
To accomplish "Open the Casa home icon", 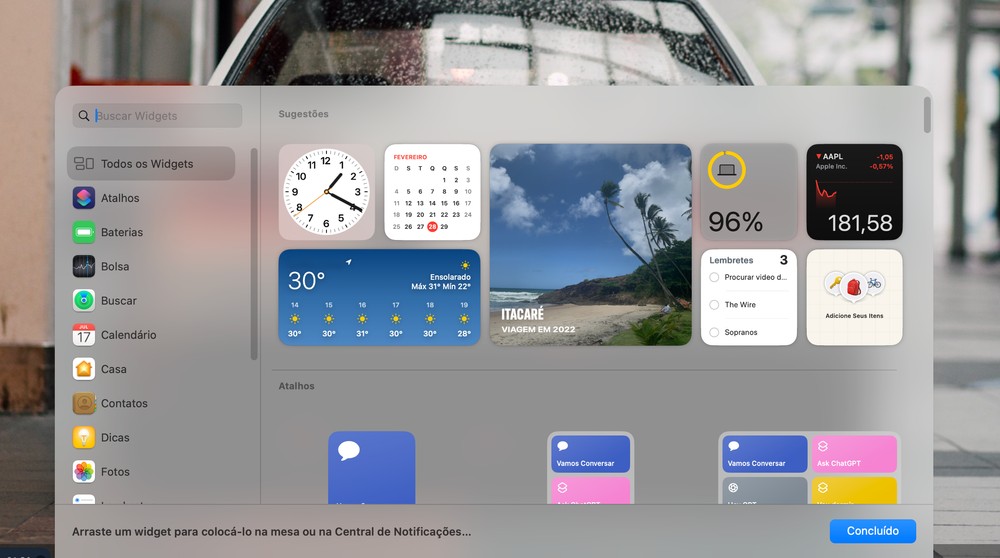I will pyautogui.click(x=84, y=369).
